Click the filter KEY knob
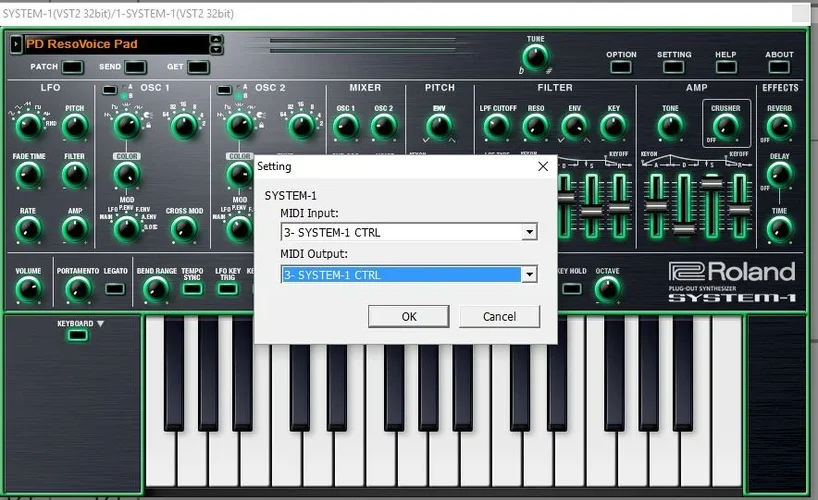818x500 pixels. click(x=613, y=127)
